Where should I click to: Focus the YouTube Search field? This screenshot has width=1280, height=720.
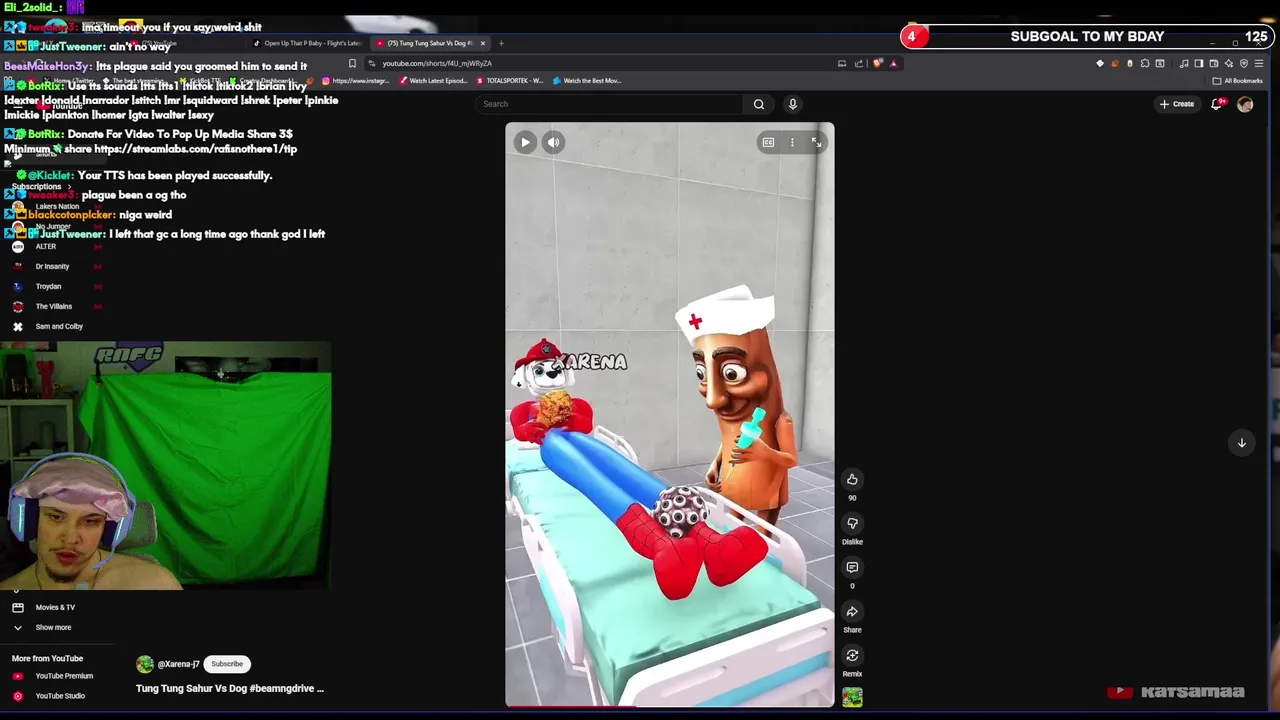pyautogui.click(x=610, y=104)
